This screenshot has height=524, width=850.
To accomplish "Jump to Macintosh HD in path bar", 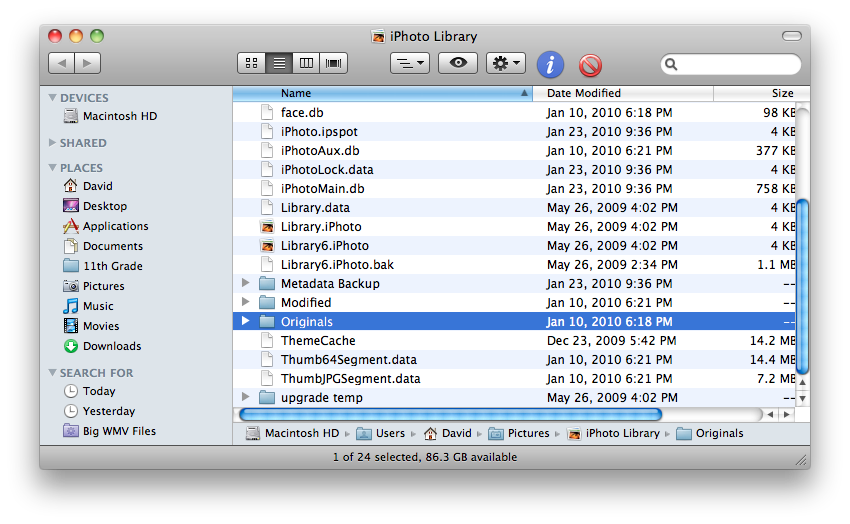I will click(292, 434).
